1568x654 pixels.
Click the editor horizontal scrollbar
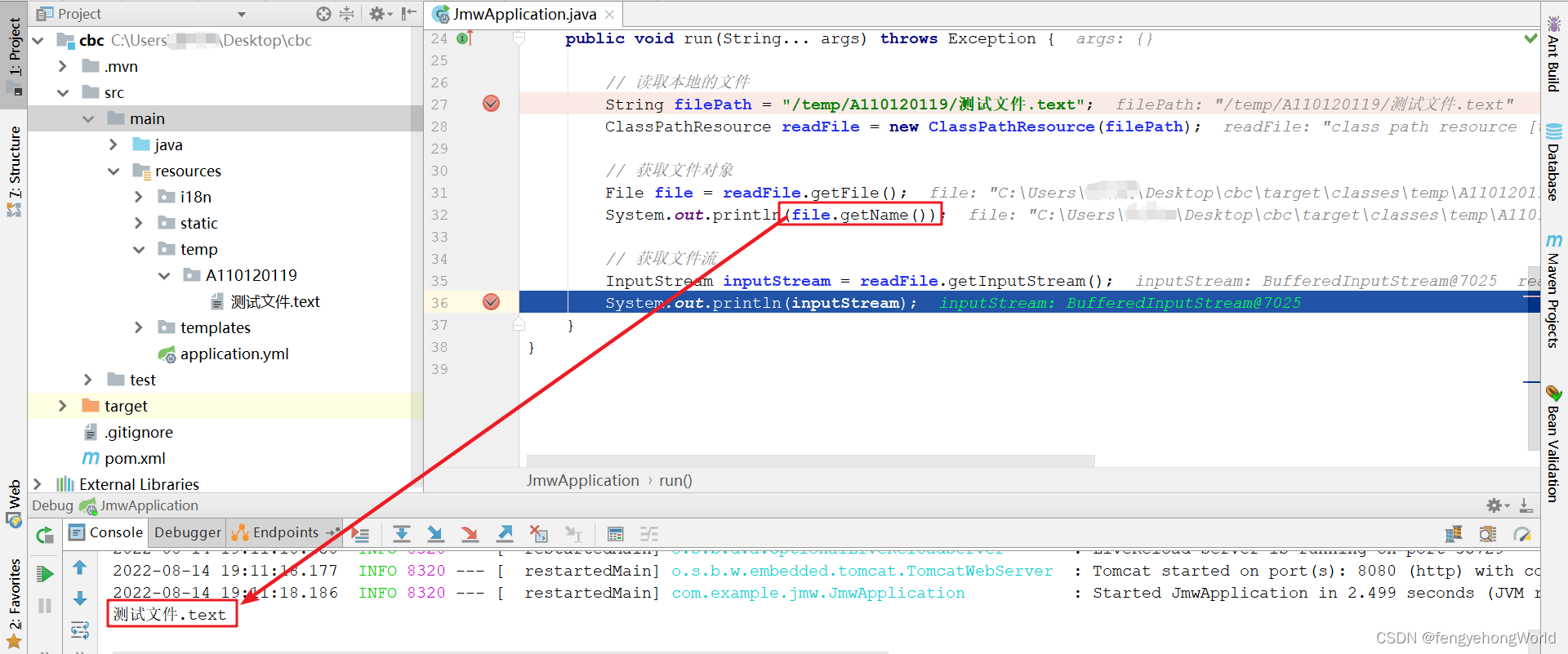810,461
